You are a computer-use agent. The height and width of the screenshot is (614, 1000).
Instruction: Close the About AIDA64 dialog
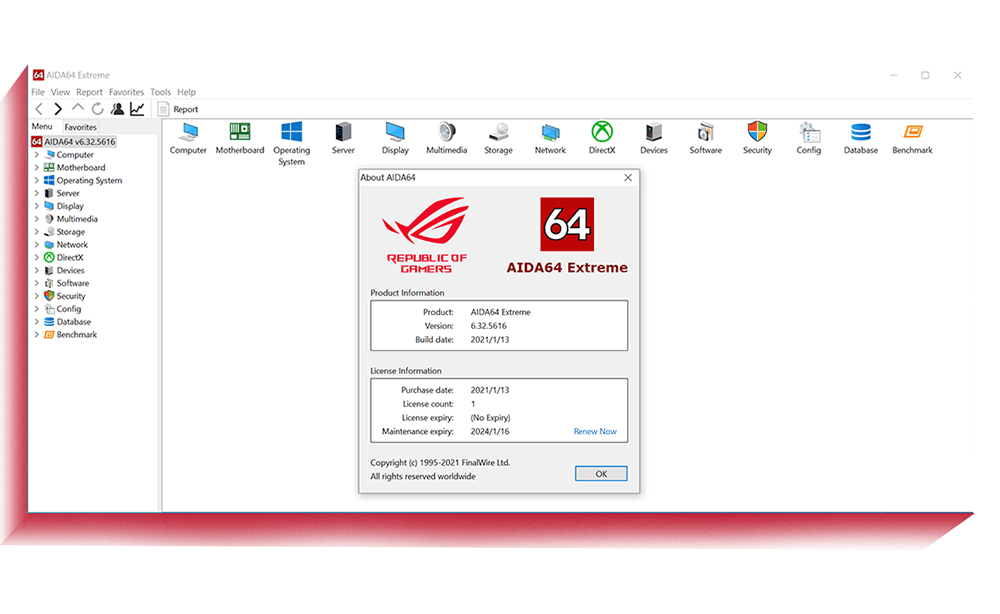point(628,178)
